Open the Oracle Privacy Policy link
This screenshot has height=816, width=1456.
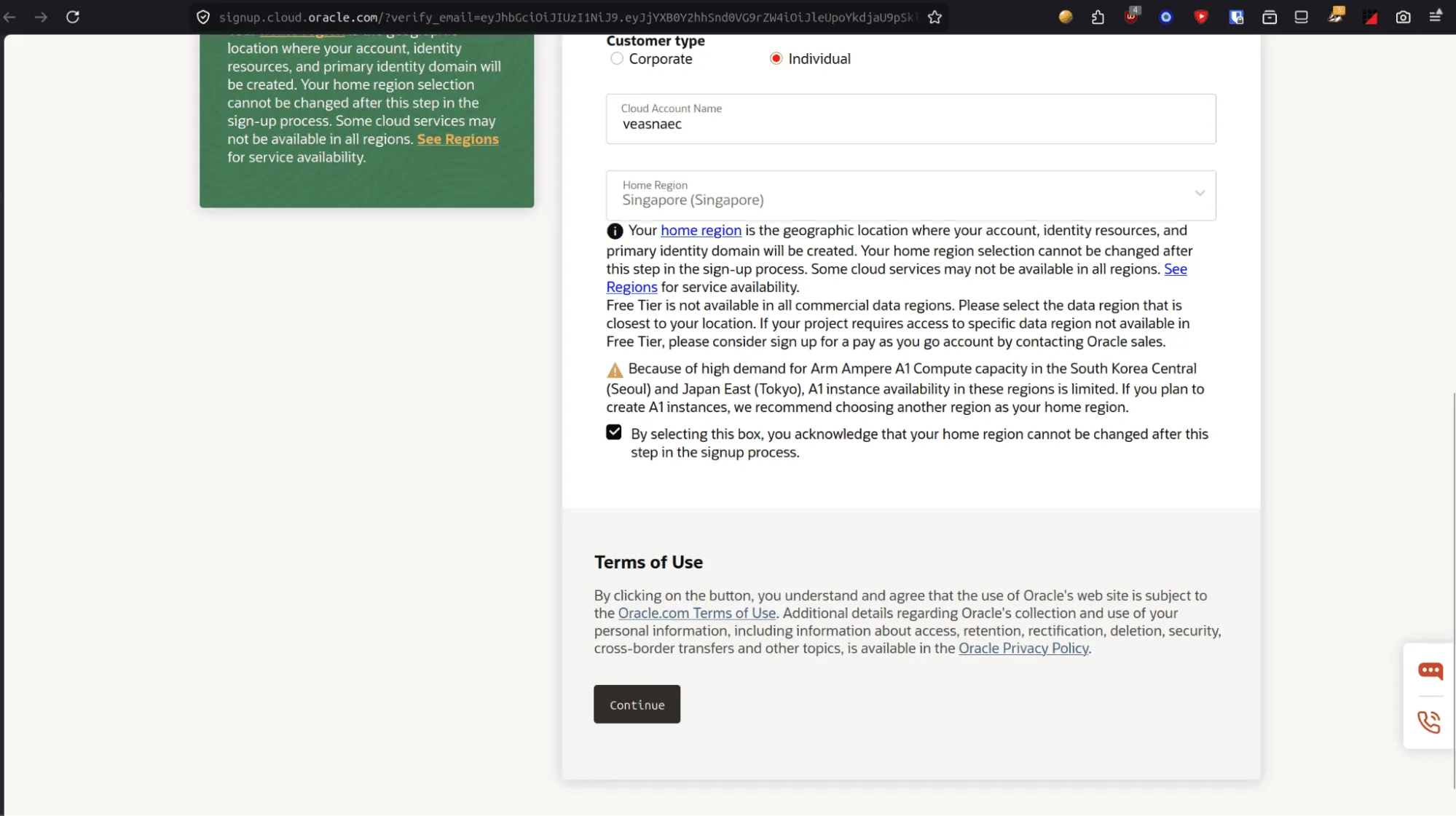coord(1023,648)
